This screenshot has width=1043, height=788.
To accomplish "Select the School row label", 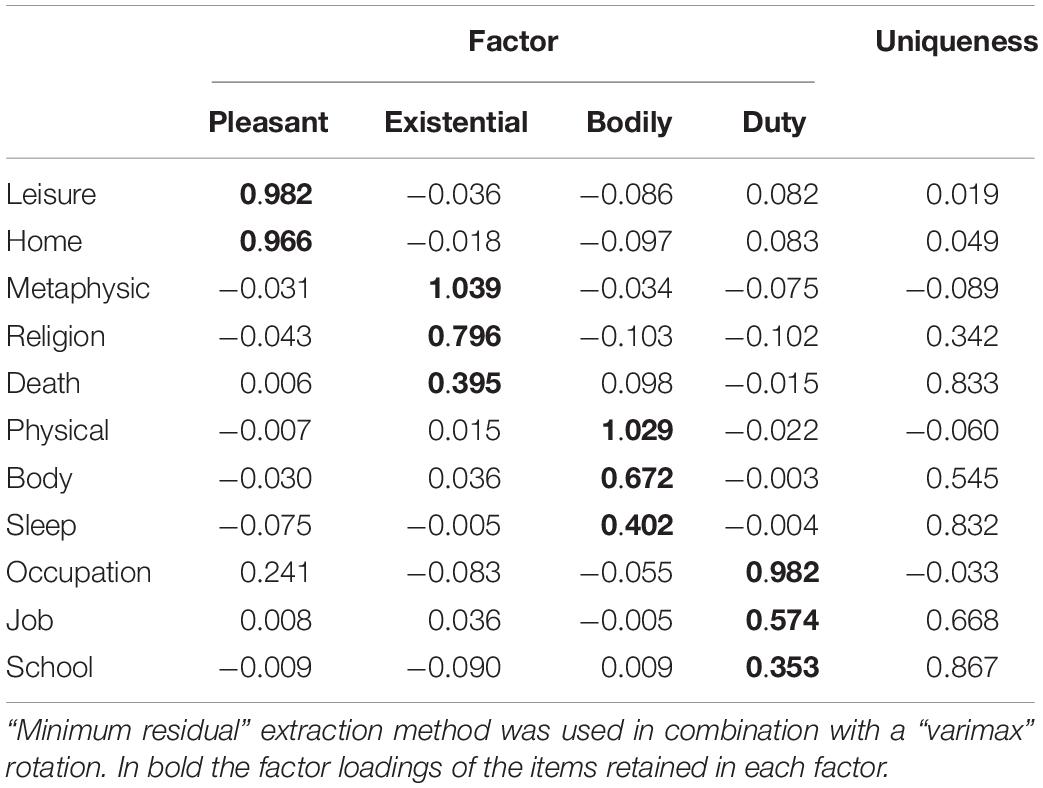I will tap(50, 667).
